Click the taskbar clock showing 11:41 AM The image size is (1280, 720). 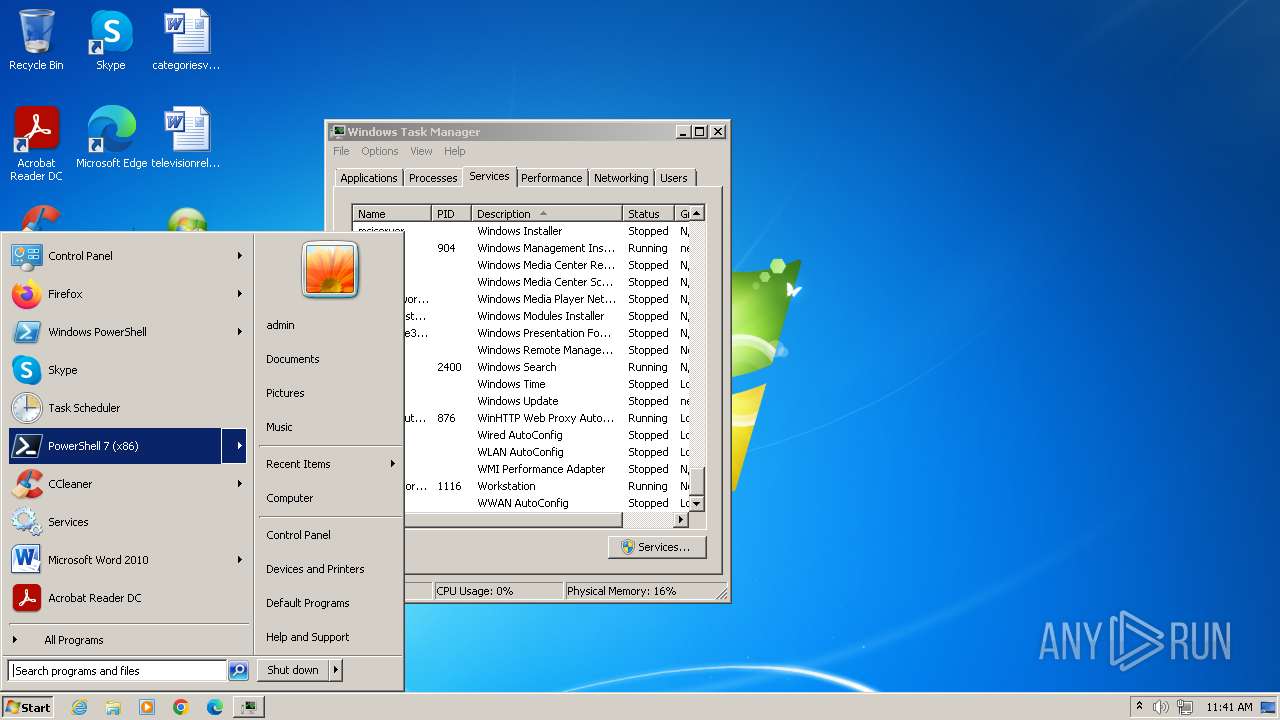(1229, 707)
